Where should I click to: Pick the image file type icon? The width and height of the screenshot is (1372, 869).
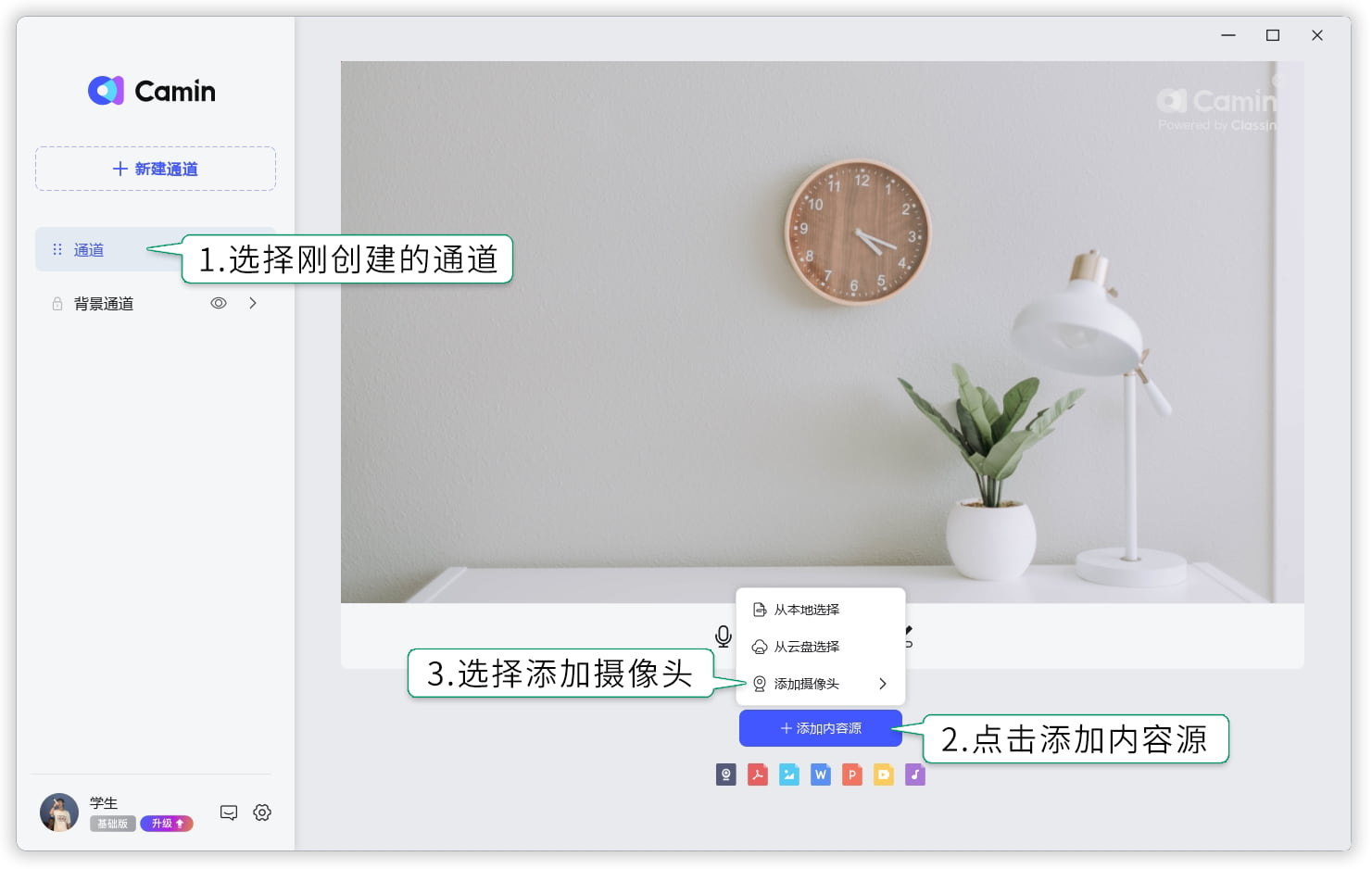coord(789,775)
